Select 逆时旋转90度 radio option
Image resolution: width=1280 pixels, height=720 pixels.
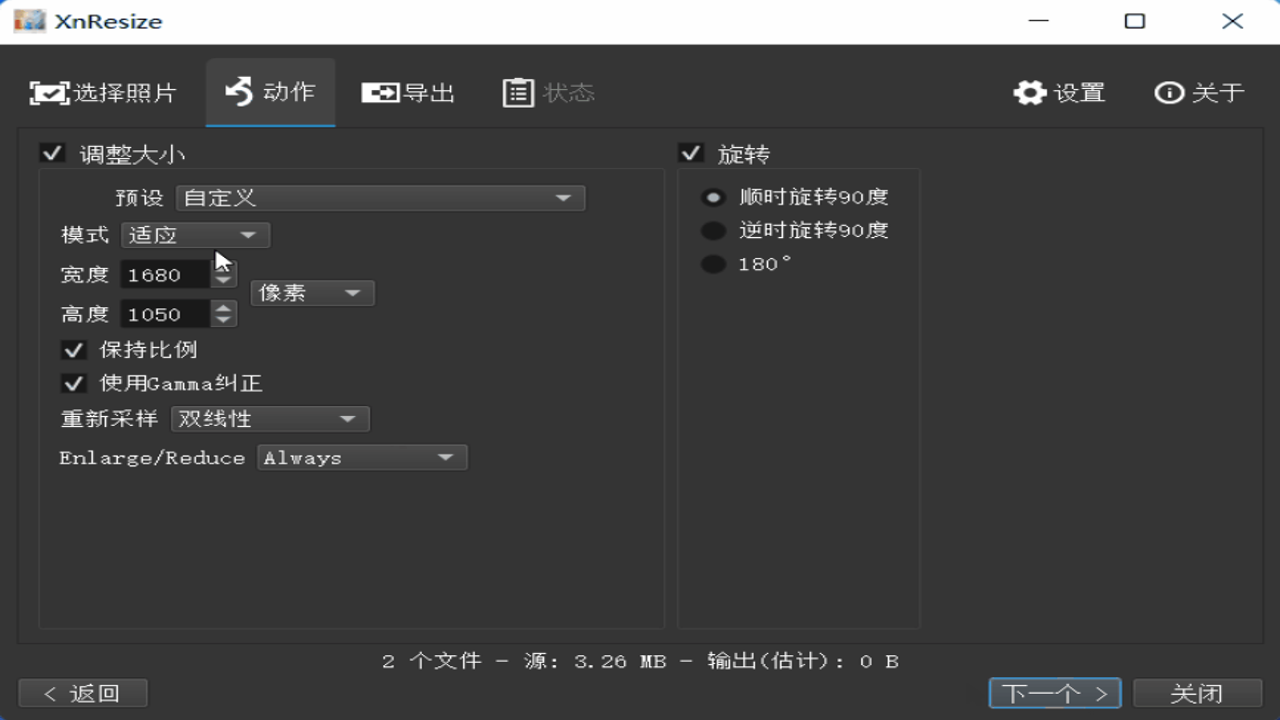(x=713, y=230)
